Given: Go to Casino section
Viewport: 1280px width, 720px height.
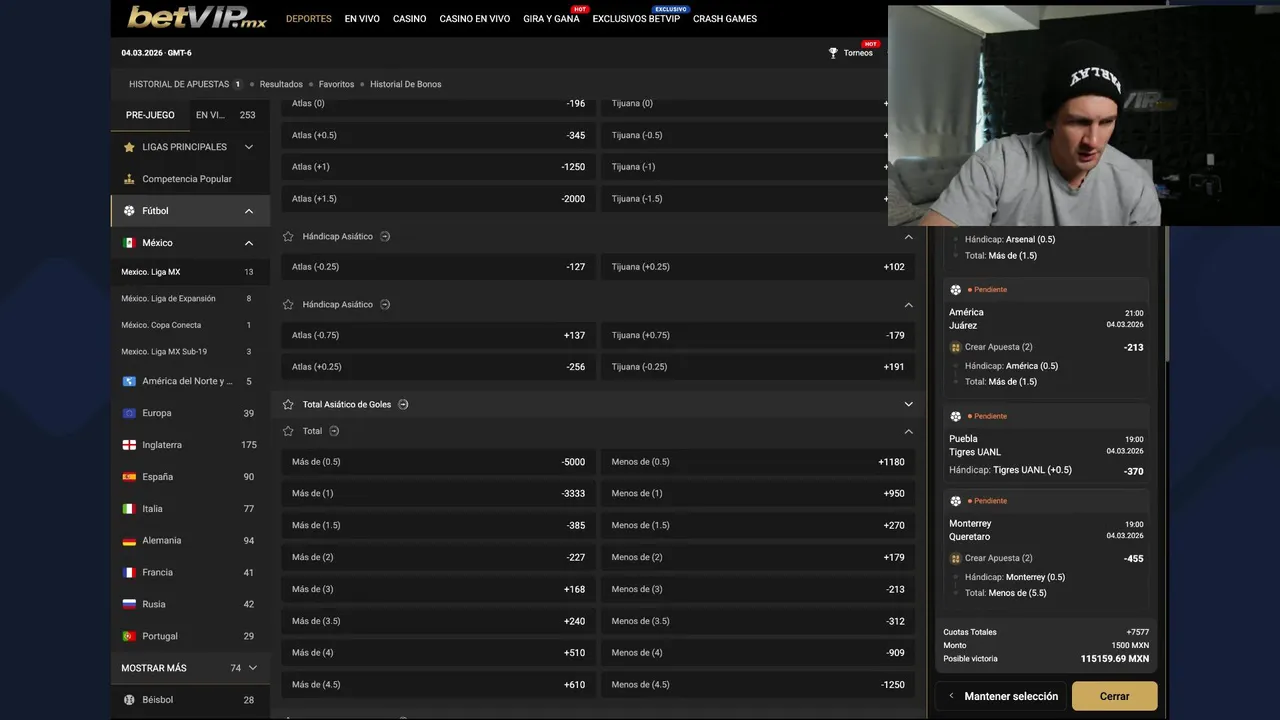Looking at the screenshot, I should (x=409, y=19).
